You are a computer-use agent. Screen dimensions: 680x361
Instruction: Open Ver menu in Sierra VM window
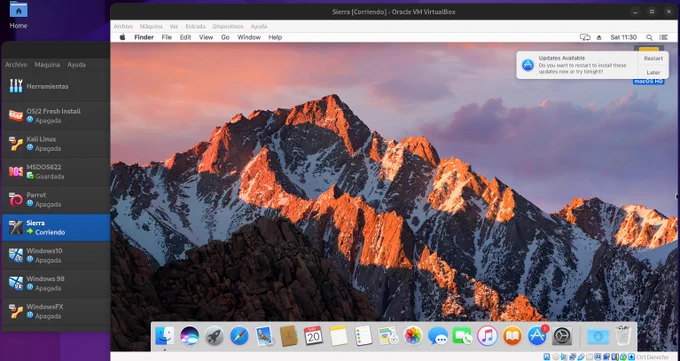point(174,26)
